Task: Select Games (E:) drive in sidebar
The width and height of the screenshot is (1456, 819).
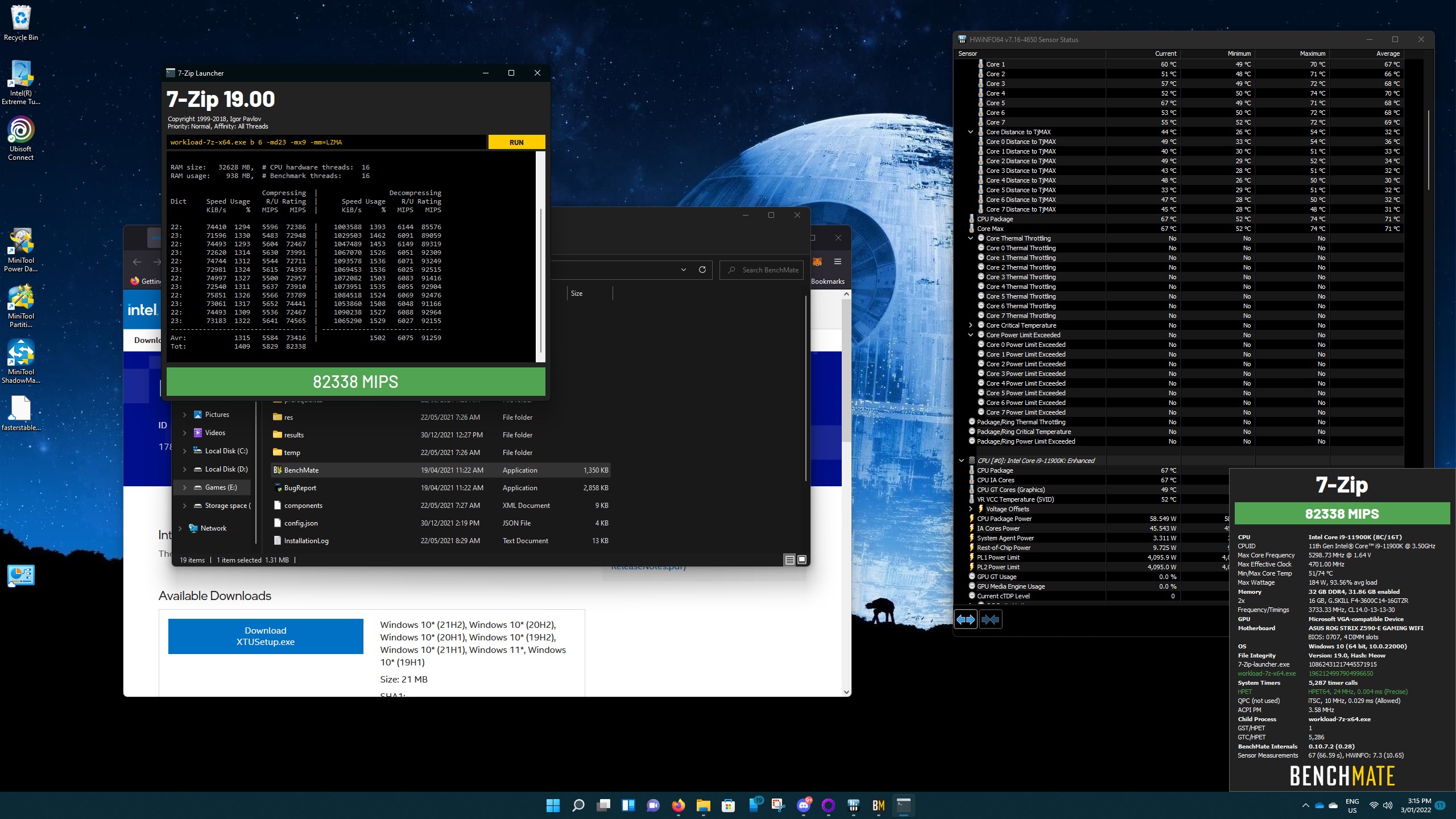Action: [x=221, y=487]
